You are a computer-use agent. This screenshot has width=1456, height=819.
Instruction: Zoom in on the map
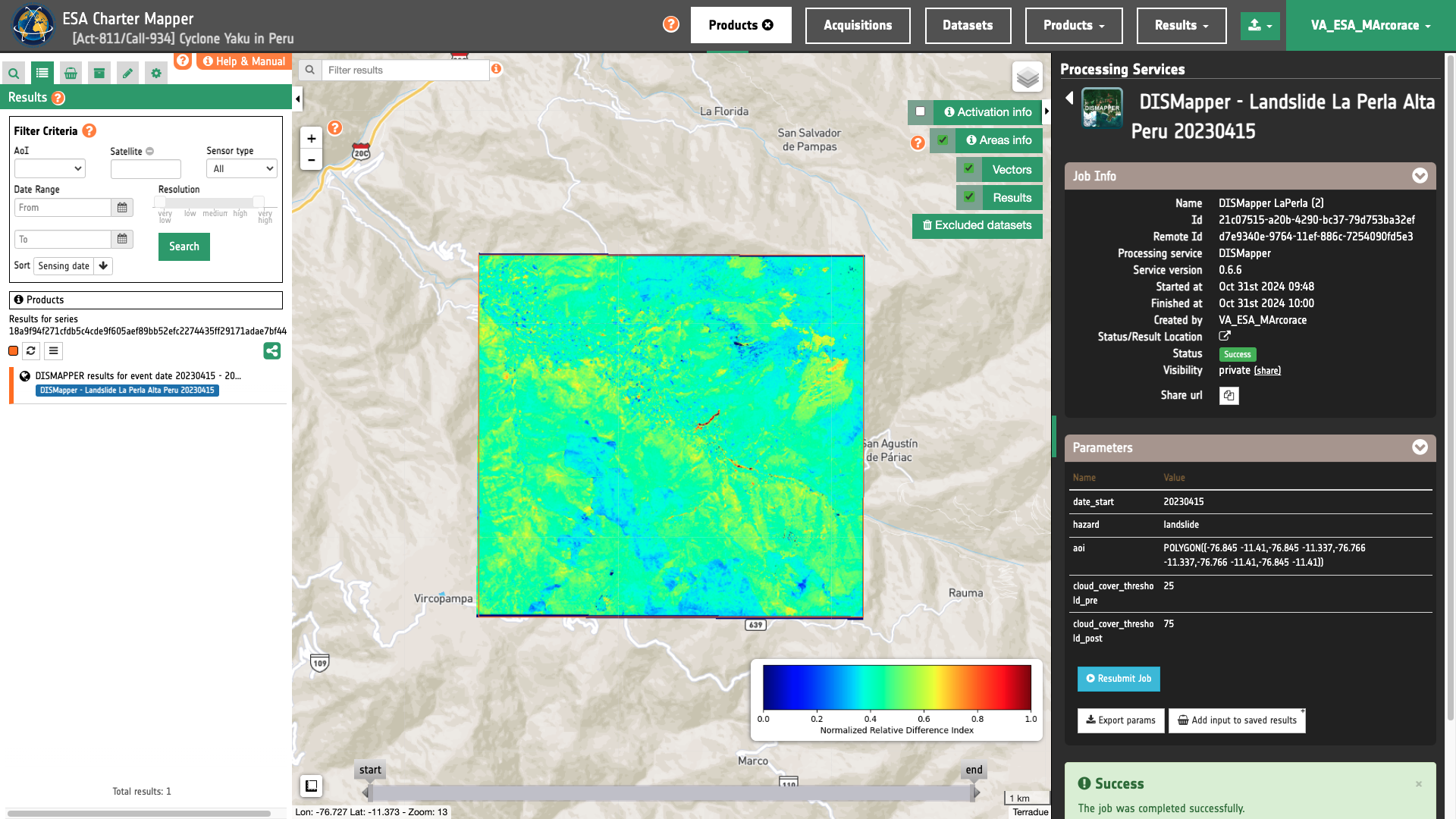point(311,139)
